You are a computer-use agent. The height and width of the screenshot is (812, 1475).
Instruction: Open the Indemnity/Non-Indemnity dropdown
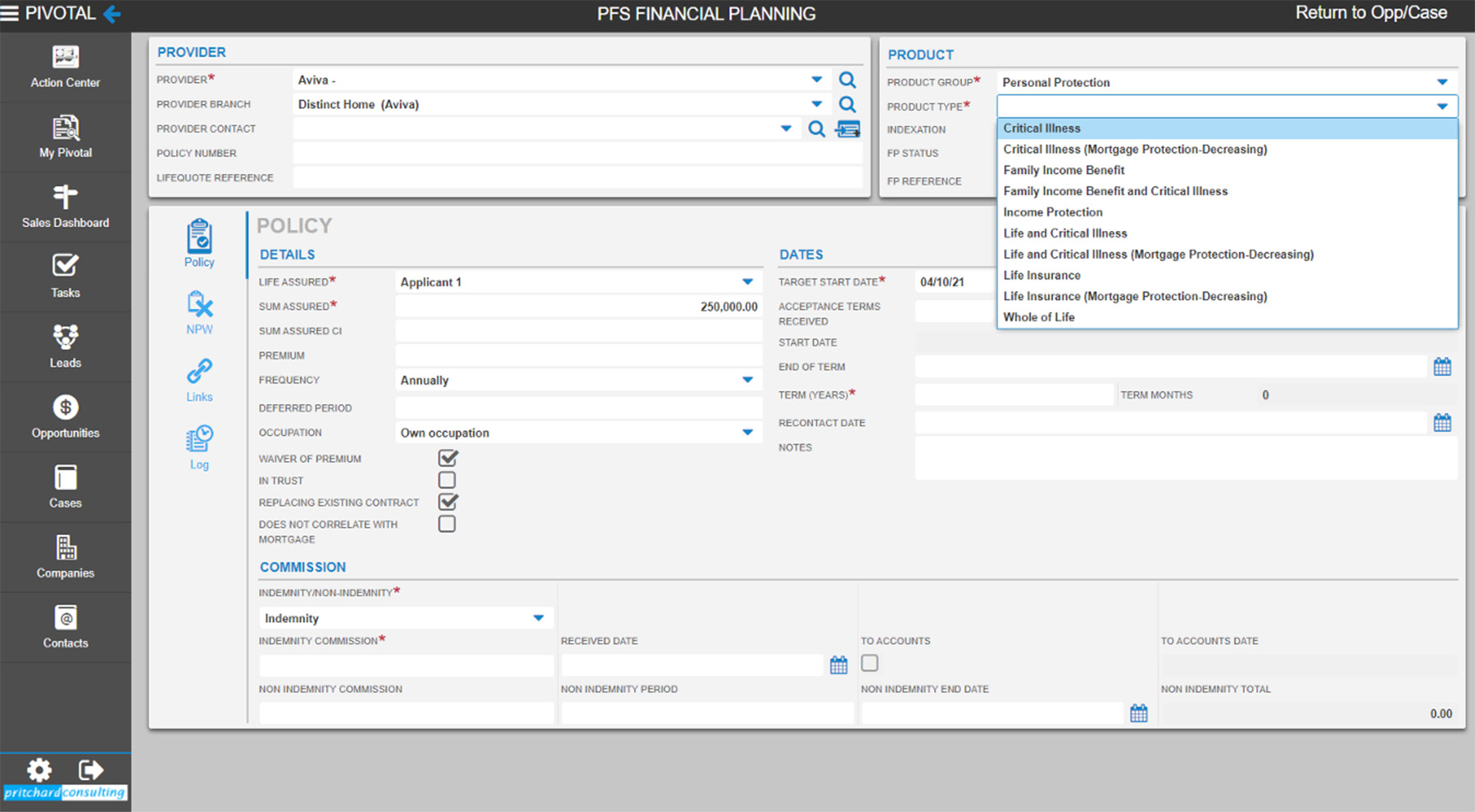point(538,618)
